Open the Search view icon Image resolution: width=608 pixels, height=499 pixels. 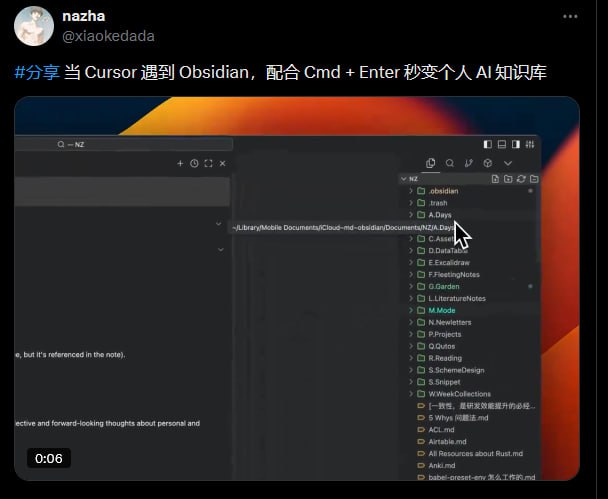pyautogui.click(x=450, y=163)
